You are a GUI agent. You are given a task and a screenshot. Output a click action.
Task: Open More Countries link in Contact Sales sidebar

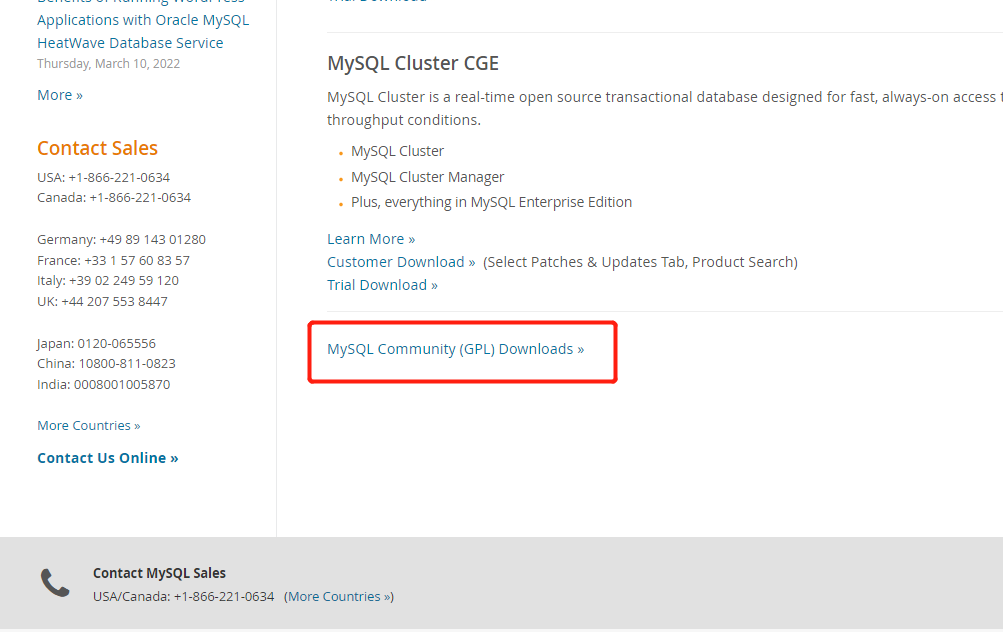click(89, 425)
